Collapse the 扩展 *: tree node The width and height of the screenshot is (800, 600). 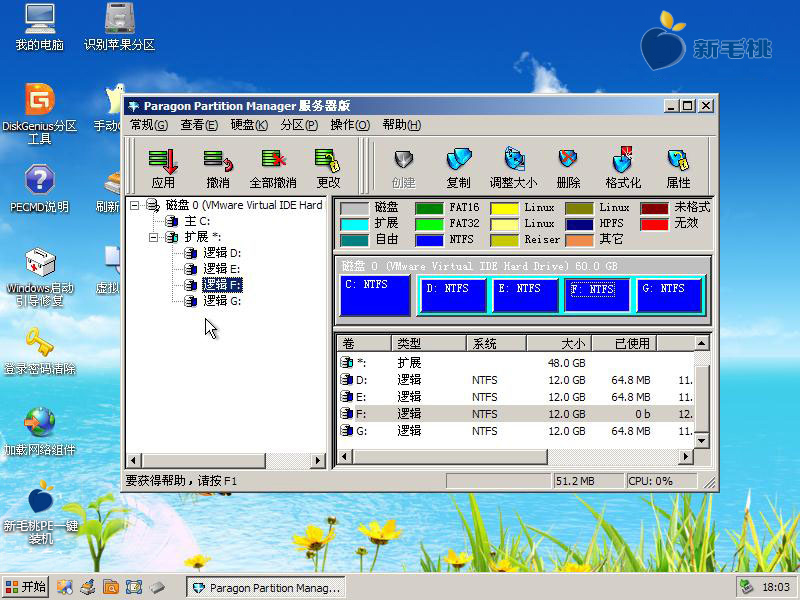click(x=153, y=237)
